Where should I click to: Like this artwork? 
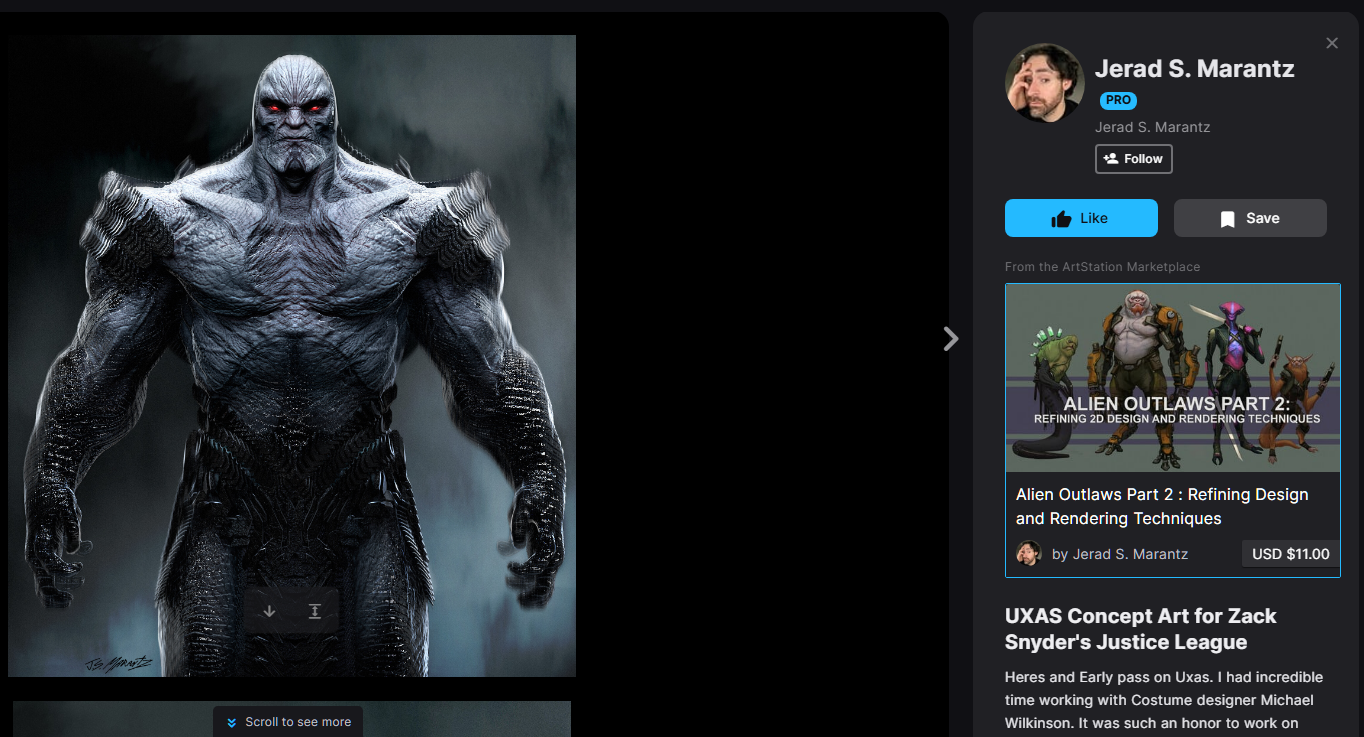click(x=1081, y=218)
